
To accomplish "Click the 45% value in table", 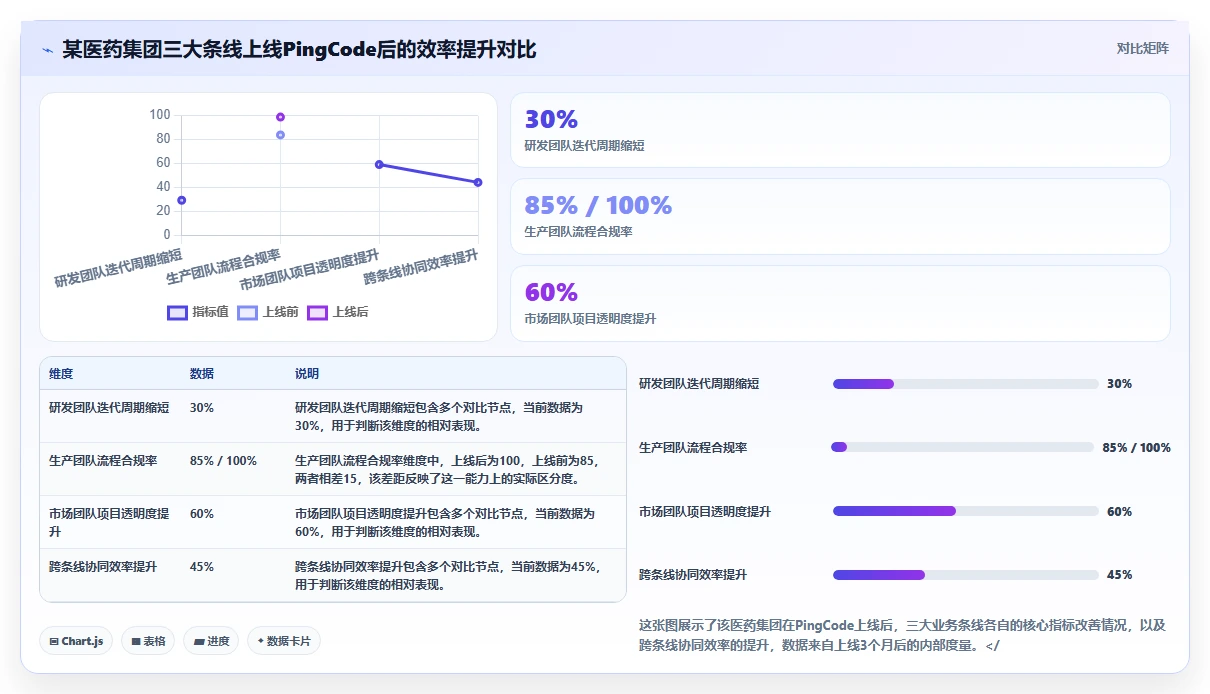I will click(x=202, y=566).
